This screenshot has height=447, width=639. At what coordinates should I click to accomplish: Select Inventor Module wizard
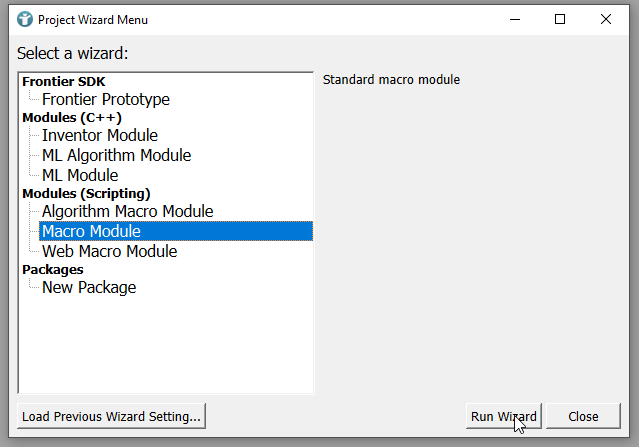[99, 135]
